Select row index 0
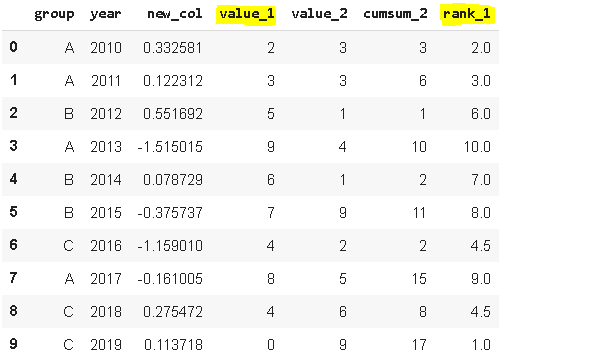The height and width of the screenshot is (361, 594). (13, 47)
